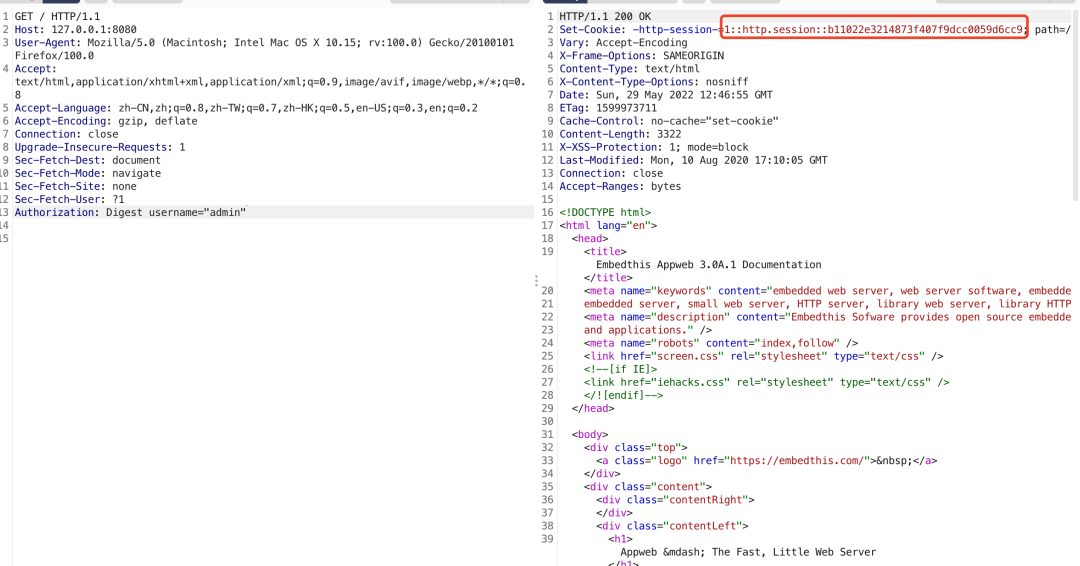
Task: Click the DOCTYPE html line in response
Action: (605, 212)
